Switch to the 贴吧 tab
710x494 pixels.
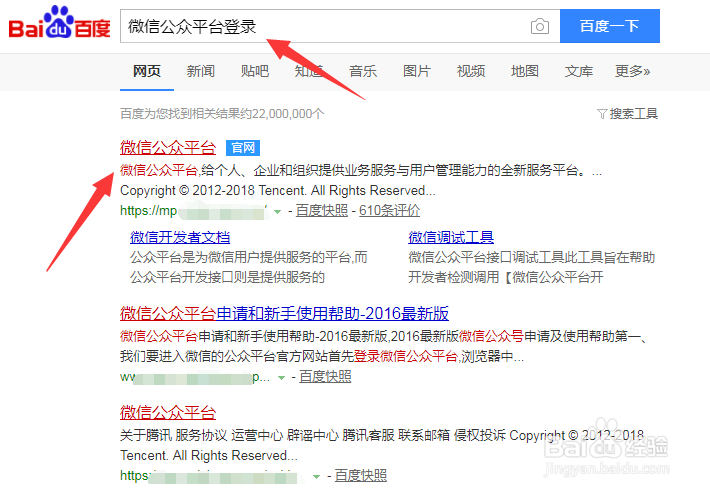coord(254,71)
